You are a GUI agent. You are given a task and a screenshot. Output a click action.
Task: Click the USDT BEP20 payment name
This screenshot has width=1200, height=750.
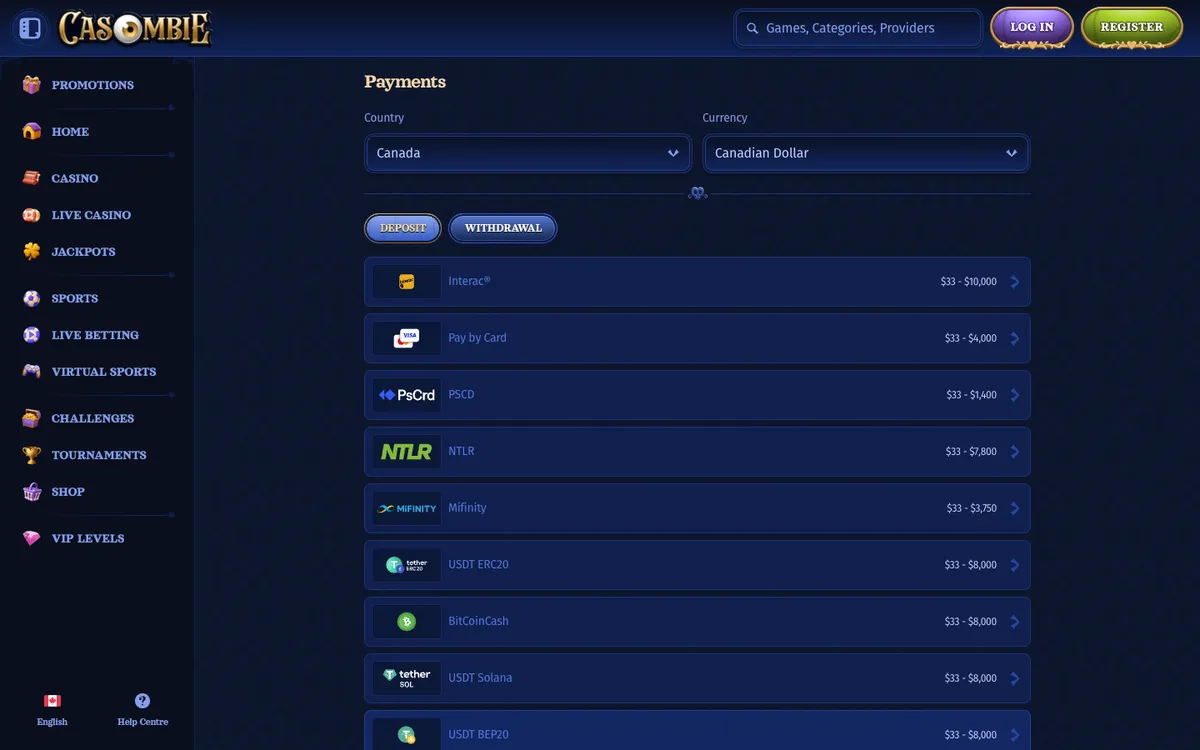coord(478,734)
